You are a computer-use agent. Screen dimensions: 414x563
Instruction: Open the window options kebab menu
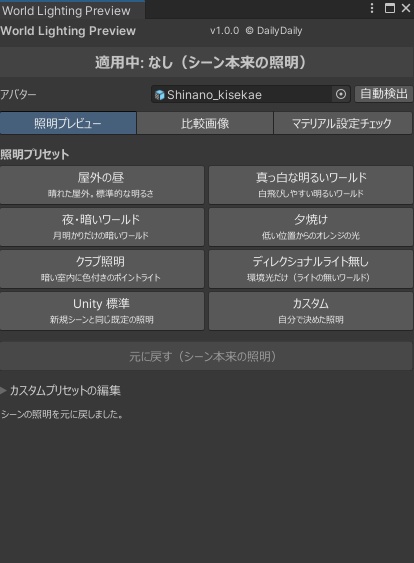coord(372,8)
